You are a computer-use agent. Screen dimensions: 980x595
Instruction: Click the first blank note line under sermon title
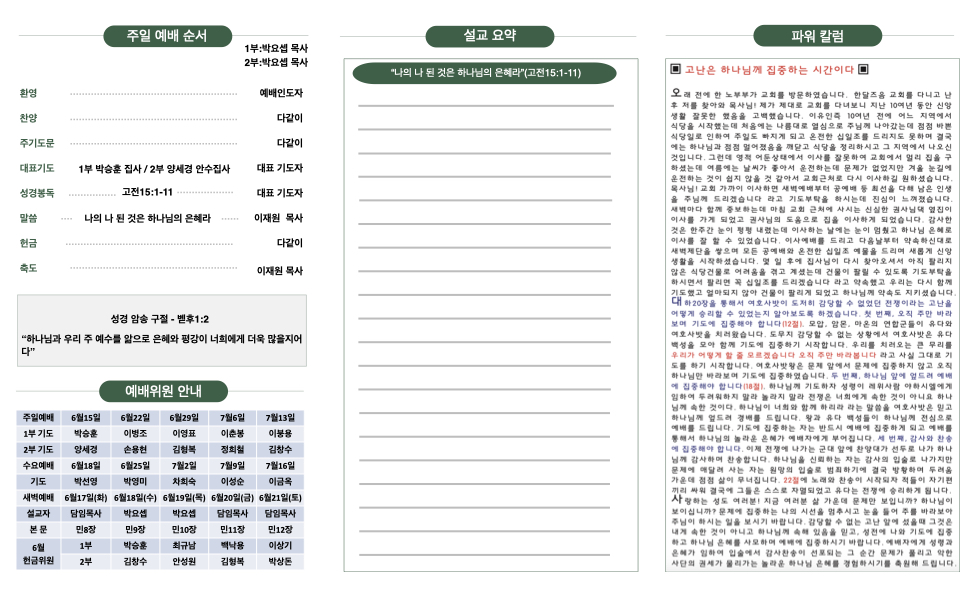(485, 104)
